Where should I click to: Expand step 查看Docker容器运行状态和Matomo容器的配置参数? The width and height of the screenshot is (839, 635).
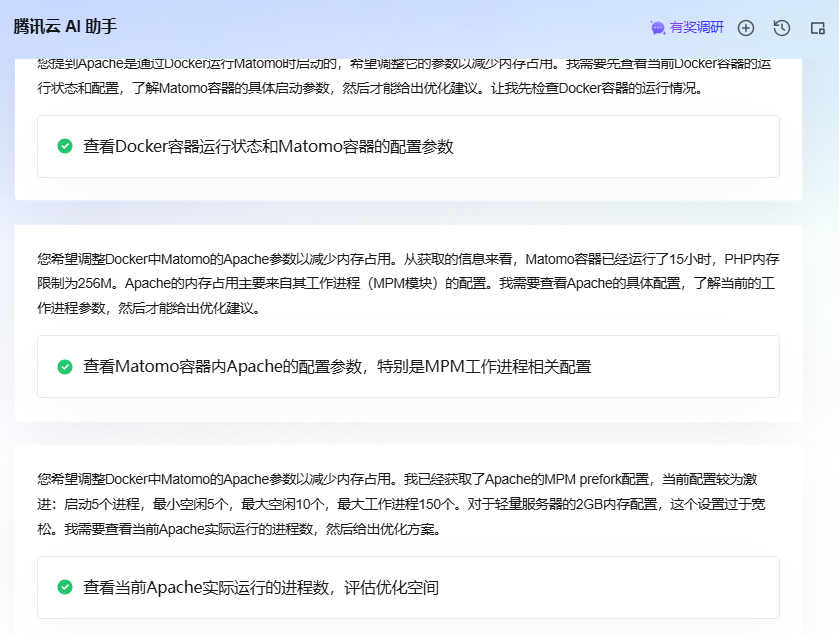point(268,146)
